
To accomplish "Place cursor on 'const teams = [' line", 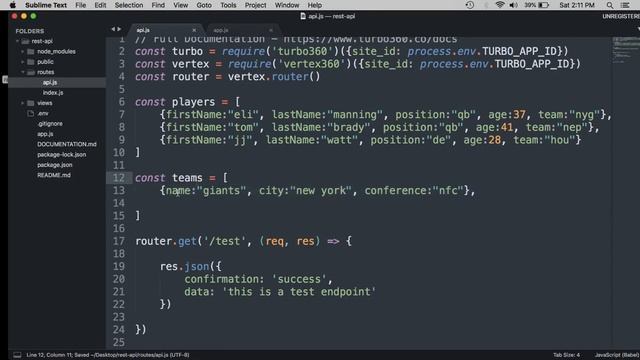I will [181, 178].
